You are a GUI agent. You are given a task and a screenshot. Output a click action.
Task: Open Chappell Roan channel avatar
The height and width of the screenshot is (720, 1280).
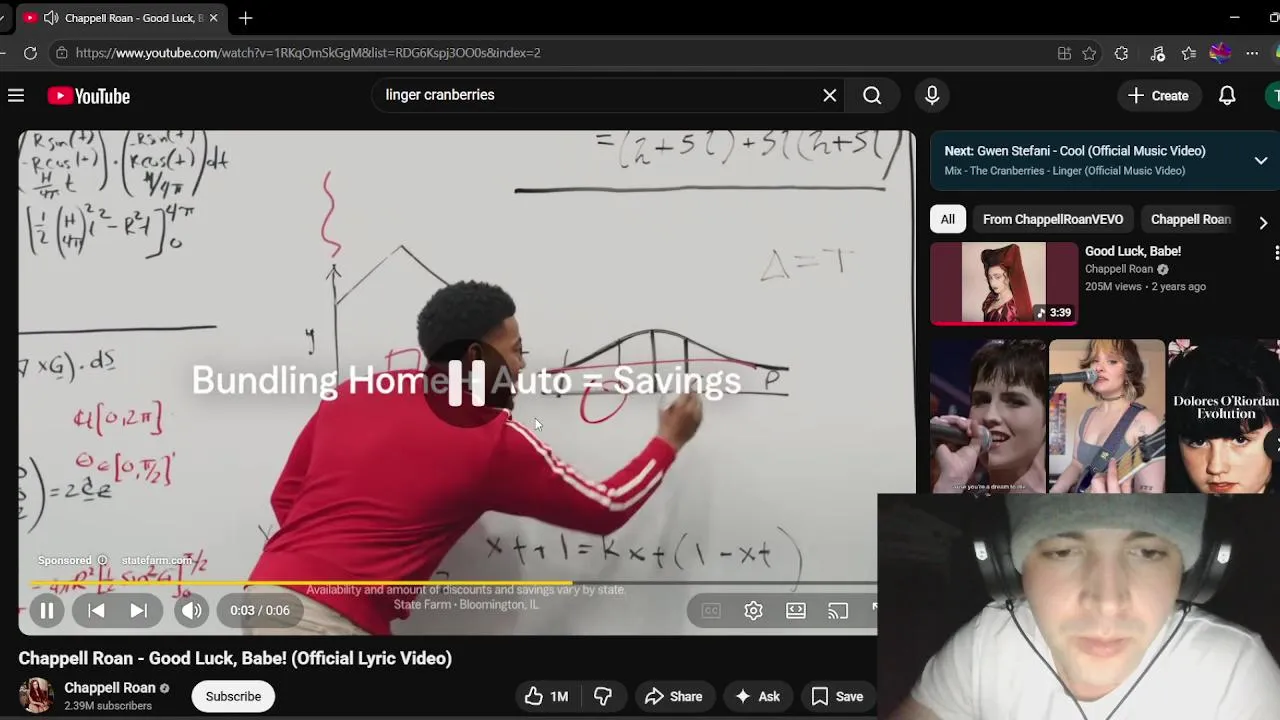click(36, 696)
